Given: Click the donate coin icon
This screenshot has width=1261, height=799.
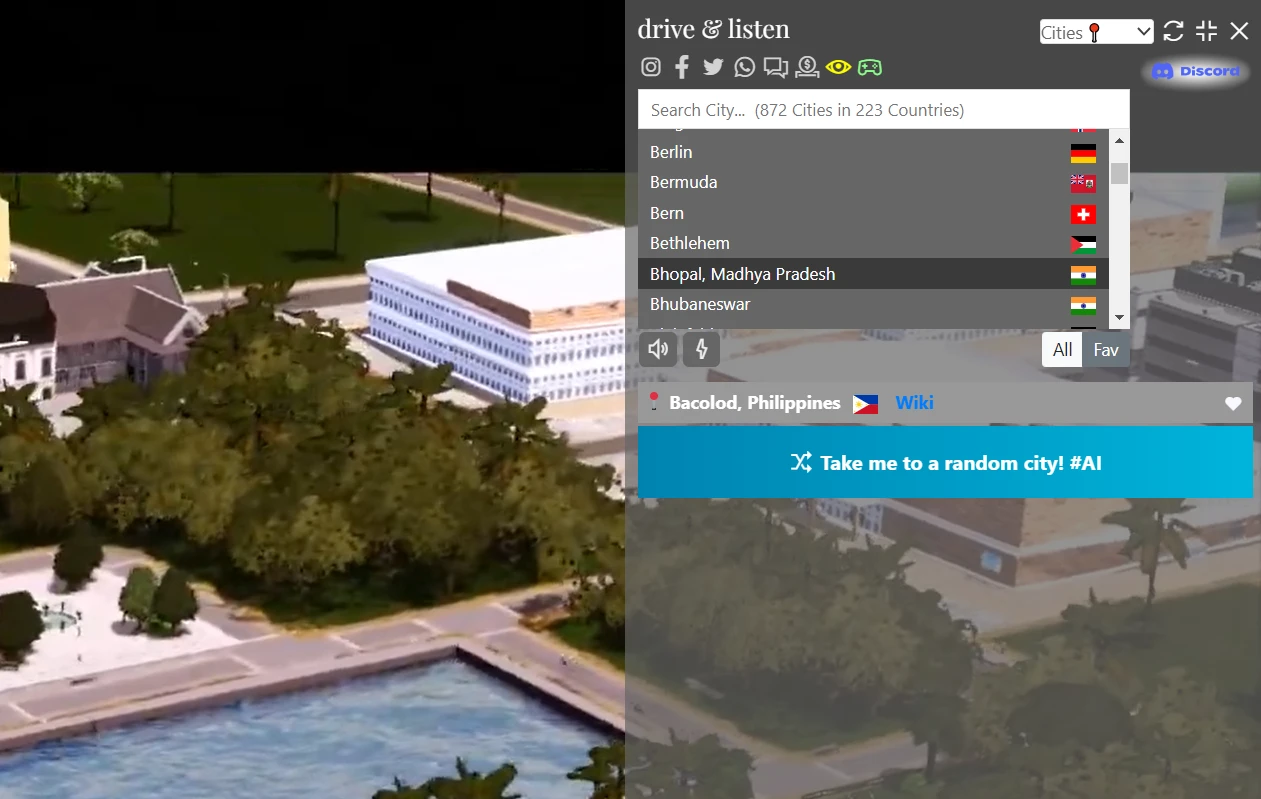Looking at the screenshot, I should coord(807,67).
